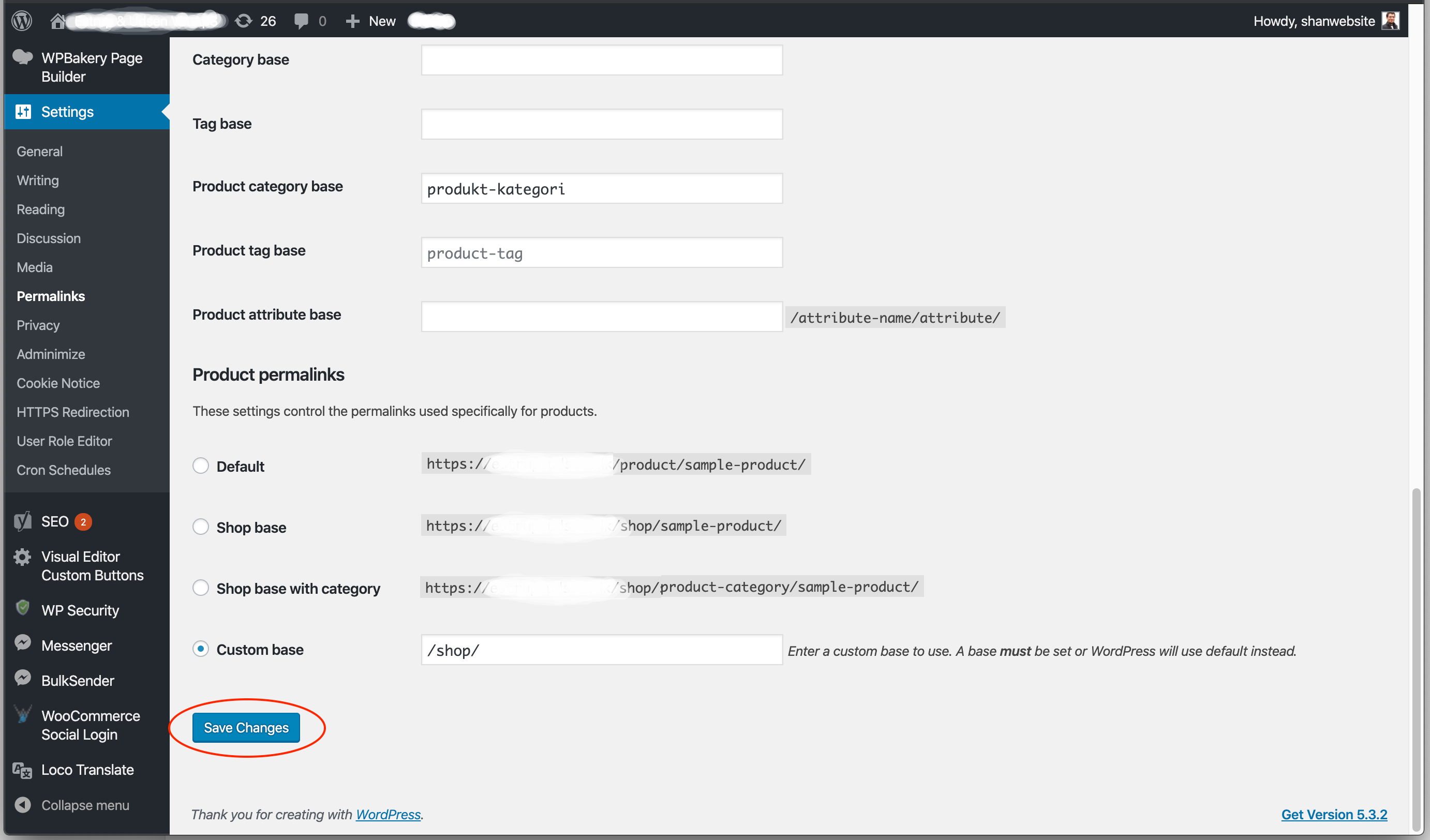The height and width of the screenshot is (840, 1430).
Task: Follow the Get Version 5.3.2 link
Action: coord(1334,815)
